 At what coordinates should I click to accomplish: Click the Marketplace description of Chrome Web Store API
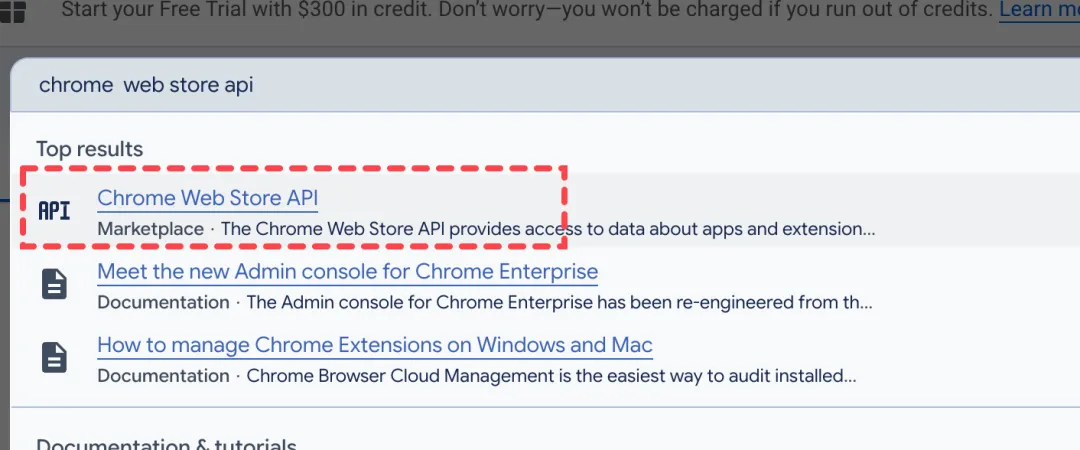tap(486, 229)
